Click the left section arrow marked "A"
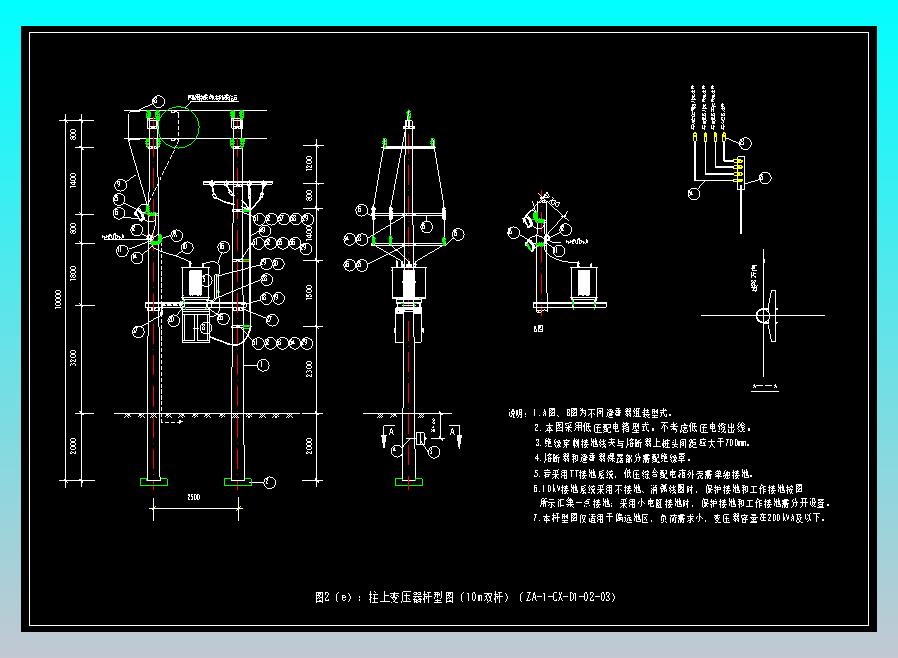 [388, 436]
